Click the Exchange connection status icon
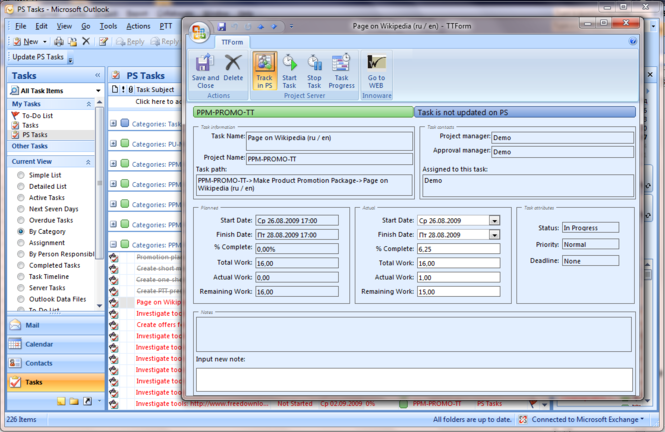The width and height of the screenshot is (665, 432). [523, 419]
